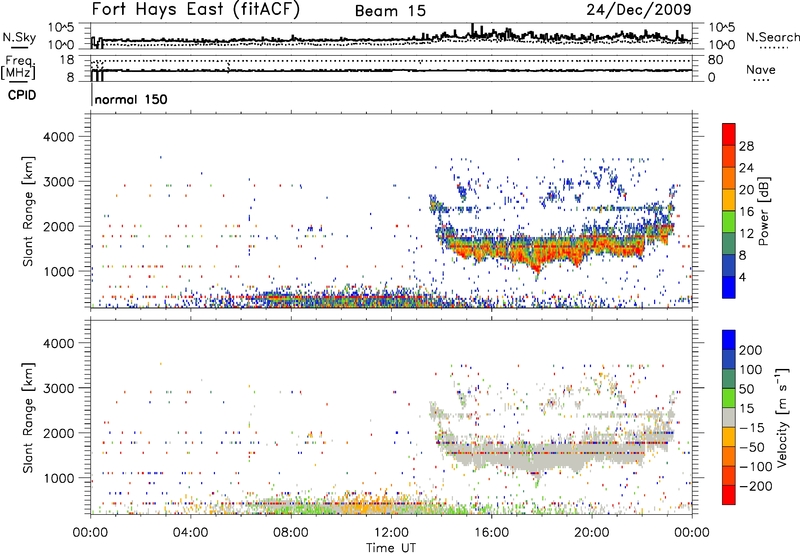
Task: Click the "04:00" time tick label
Action: 190,533
